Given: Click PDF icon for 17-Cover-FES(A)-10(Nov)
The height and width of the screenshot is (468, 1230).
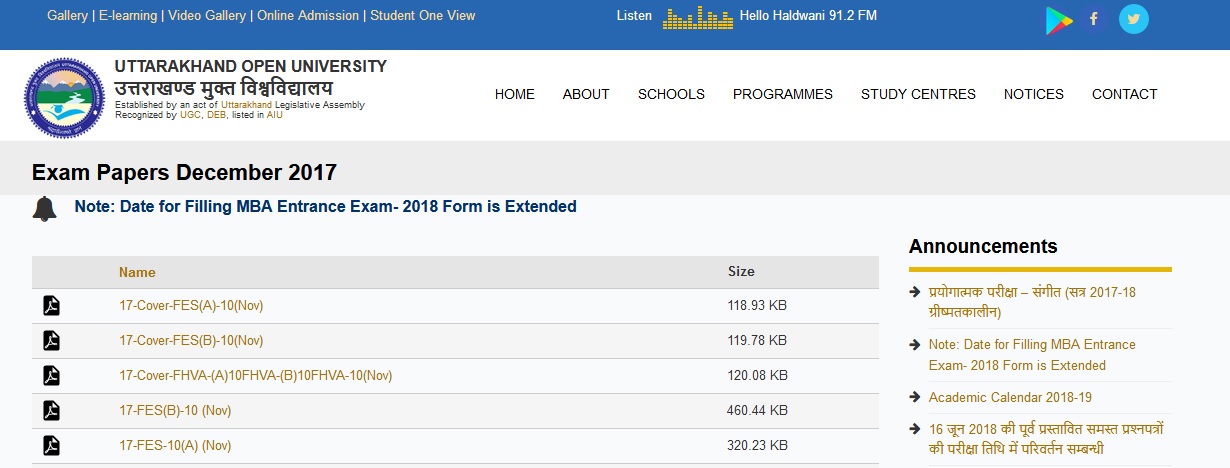Looking at the screenshot, I should (52, 306).
